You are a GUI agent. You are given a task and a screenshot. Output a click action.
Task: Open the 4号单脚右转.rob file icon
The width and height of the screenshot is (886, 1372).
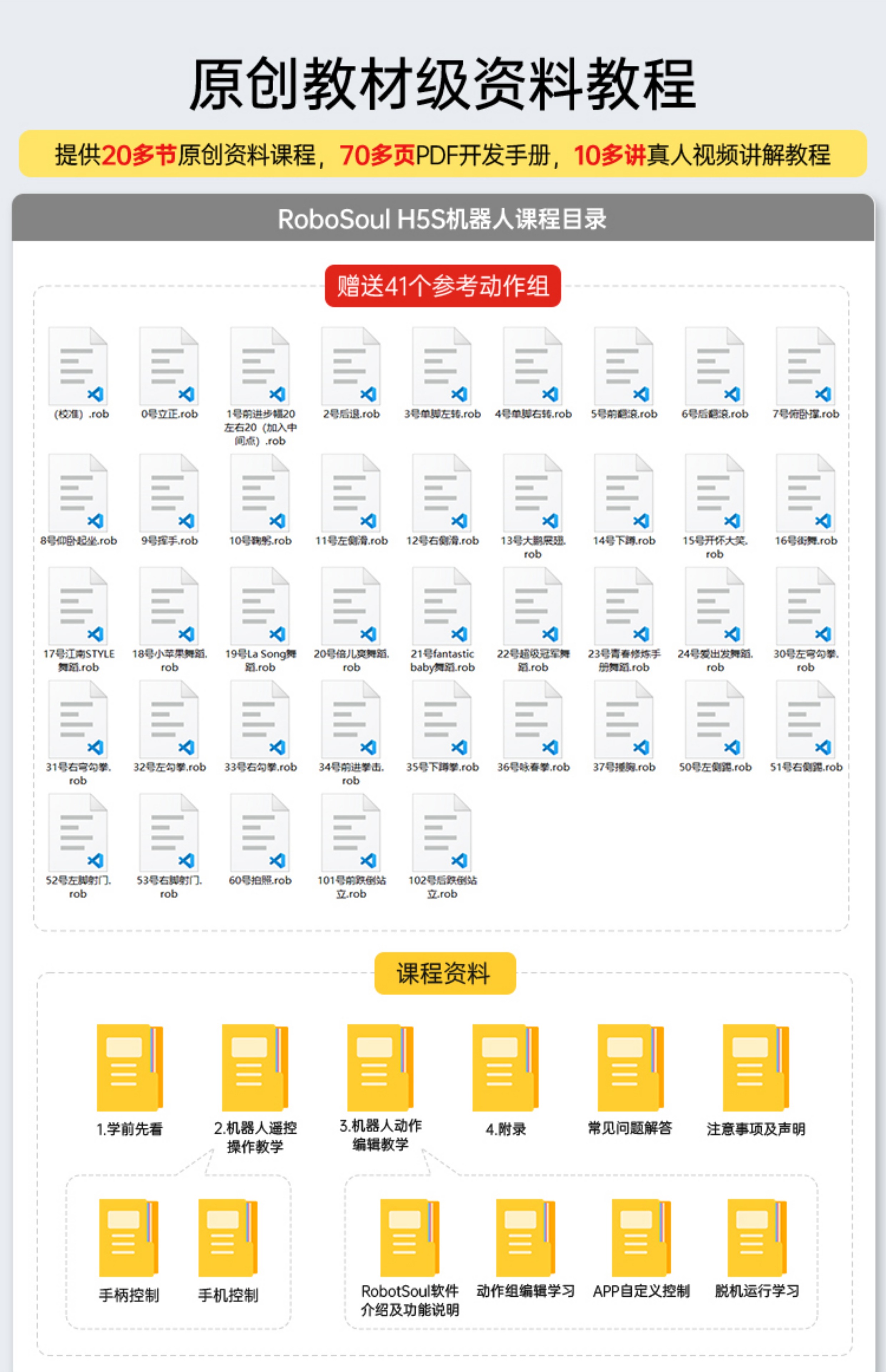(532, 367)
